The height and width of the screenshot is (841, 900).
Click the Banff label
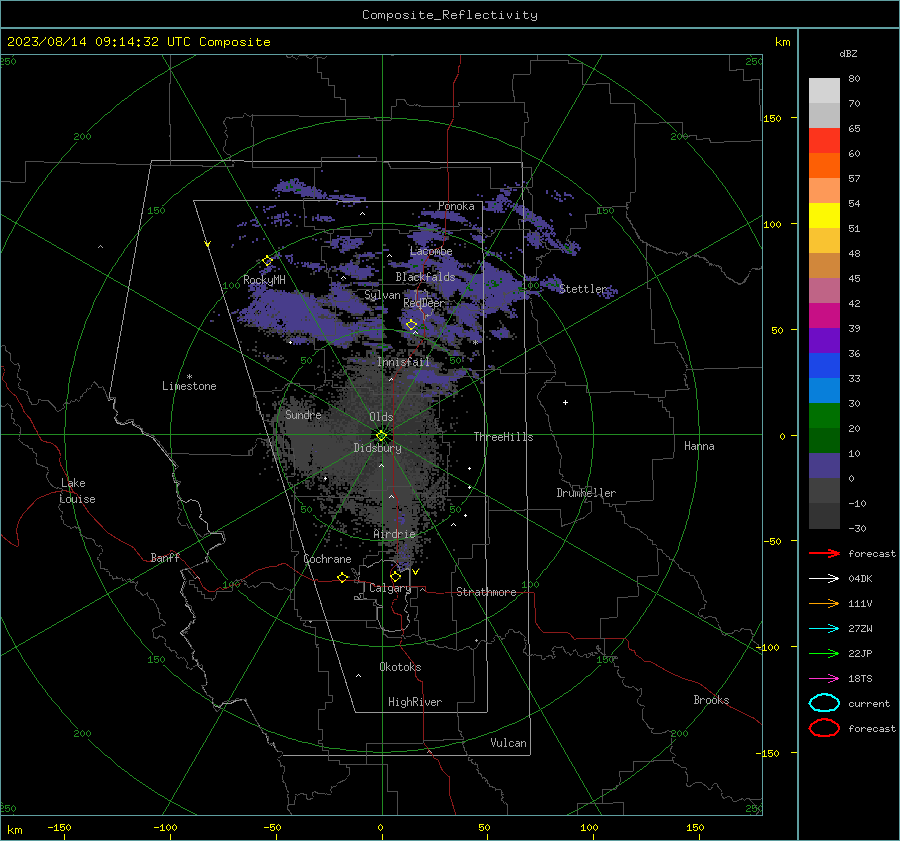point(165,558)
